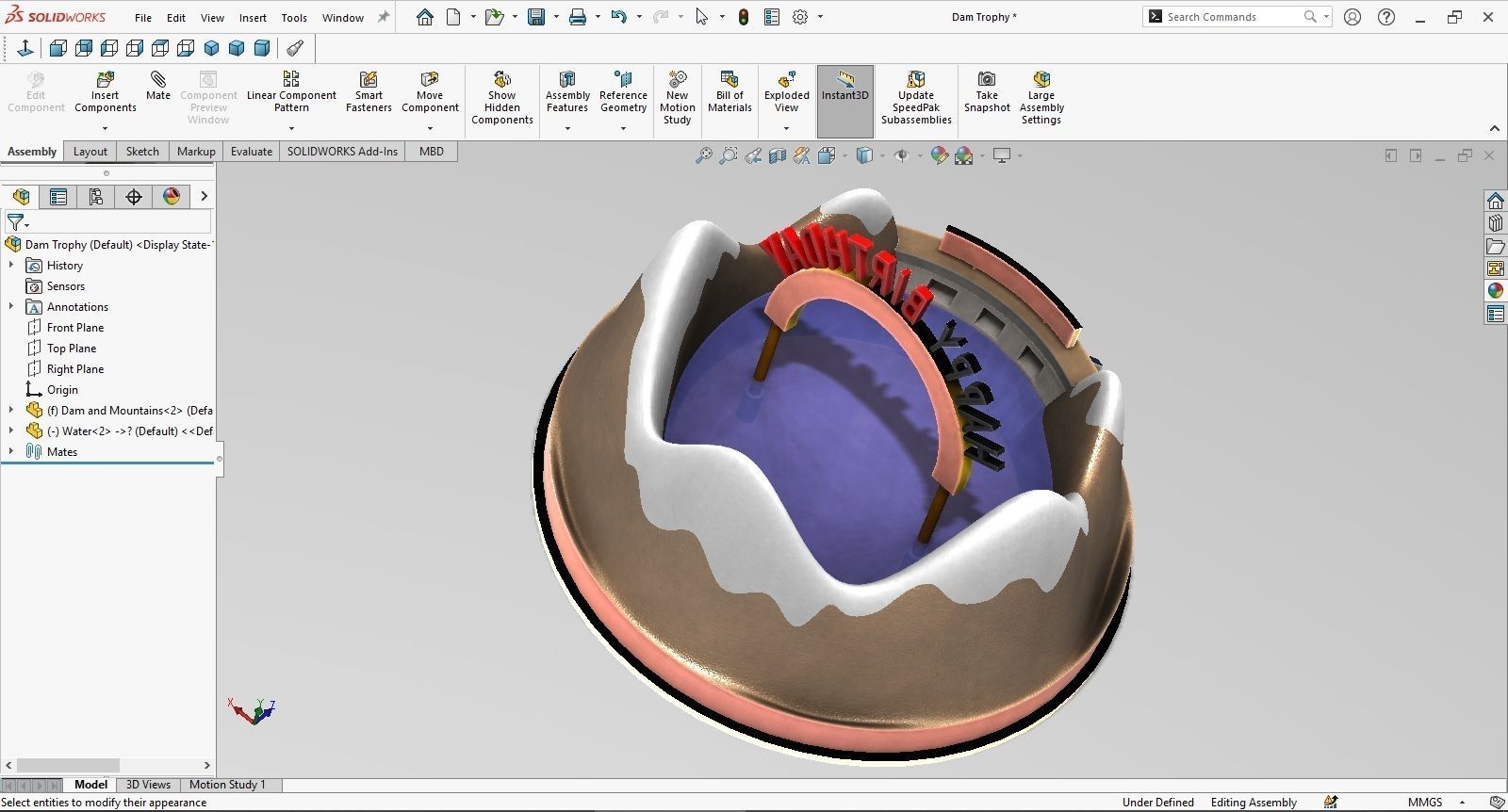The image size is (1508, 812).
Task: Expand the Mates folder
Action: pyautogui.click(x=11, y=452)
